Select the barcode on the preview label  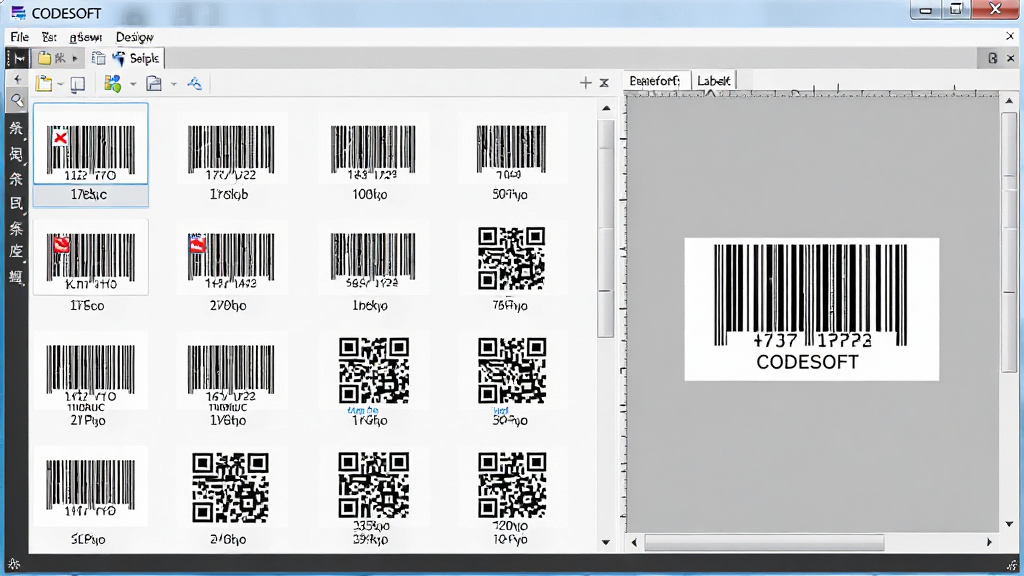[810, 294]
